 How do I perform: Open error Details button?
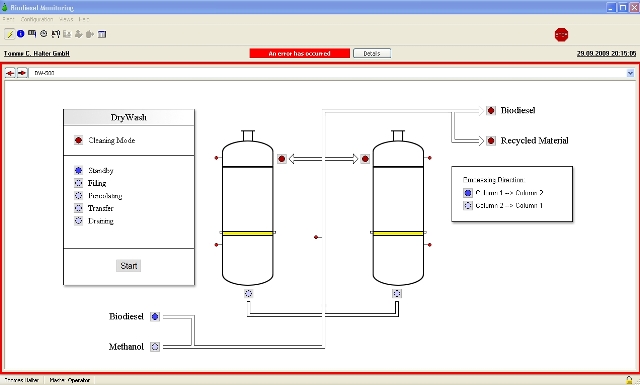click(372, 53)
